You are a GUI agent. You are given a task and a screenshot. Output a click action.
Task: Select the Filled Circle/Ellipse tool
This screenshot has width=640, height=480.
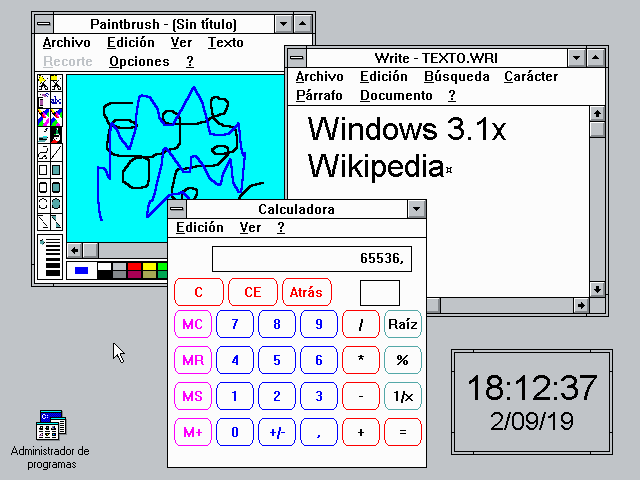[56, 204]
